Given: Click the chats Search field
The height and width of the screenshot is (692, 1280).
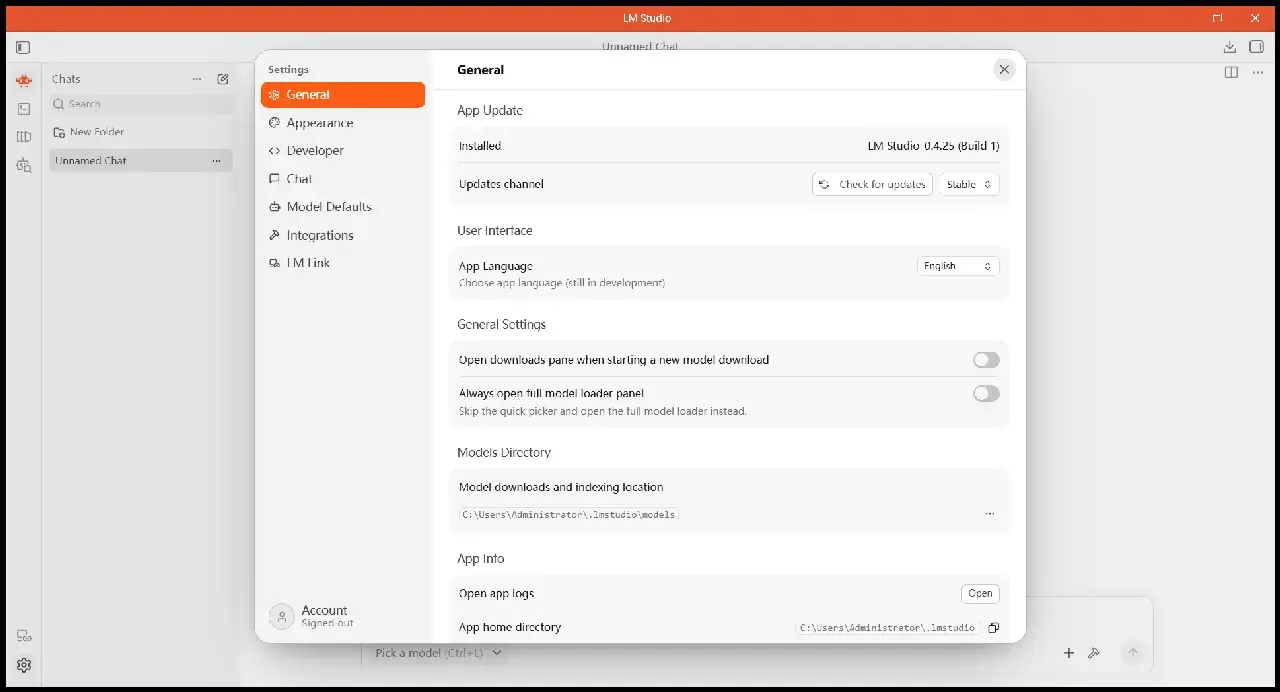Looking at the screenshot, I should (141, 104).
